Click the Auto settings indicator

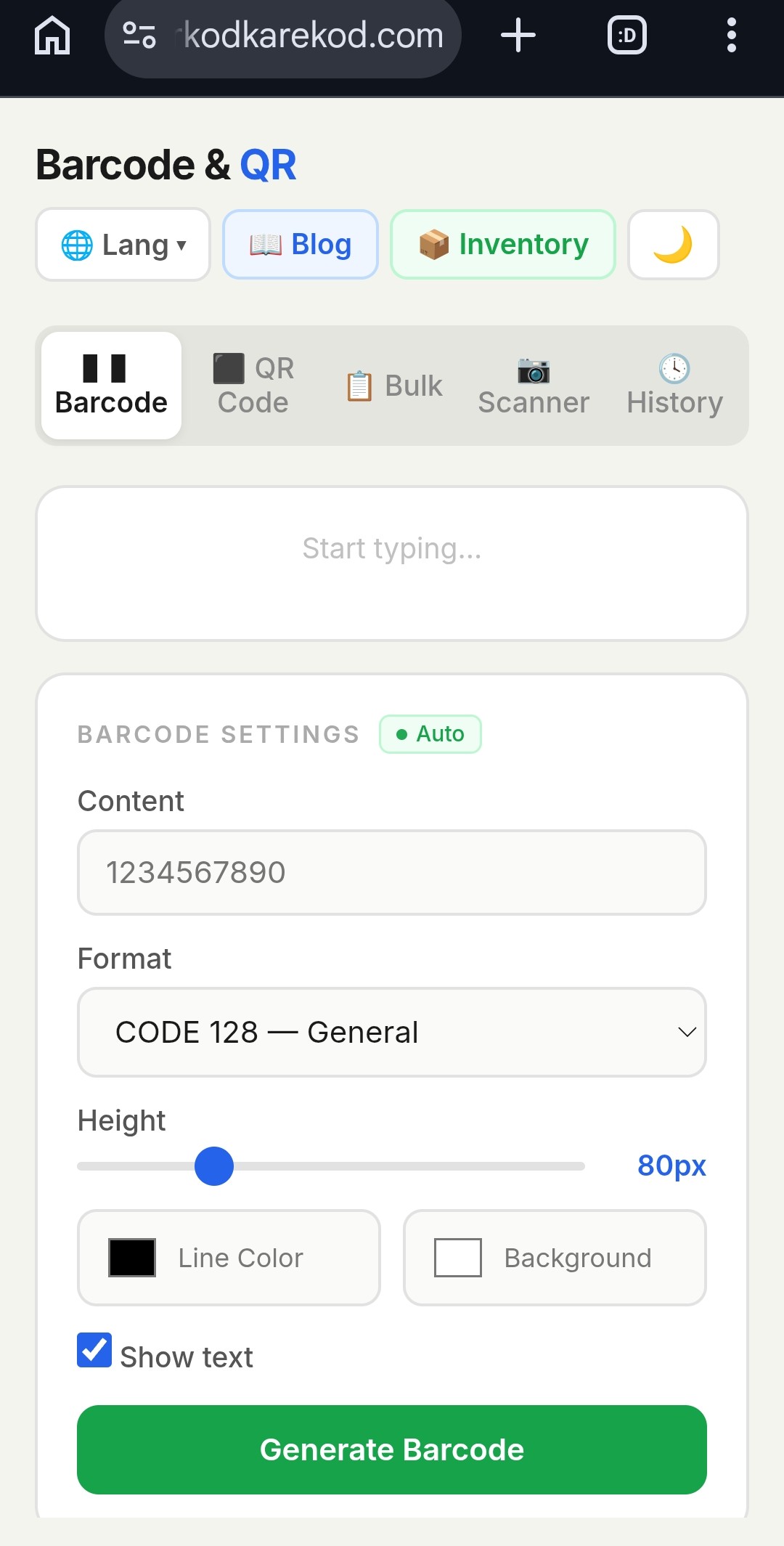[x=430, y=734]
